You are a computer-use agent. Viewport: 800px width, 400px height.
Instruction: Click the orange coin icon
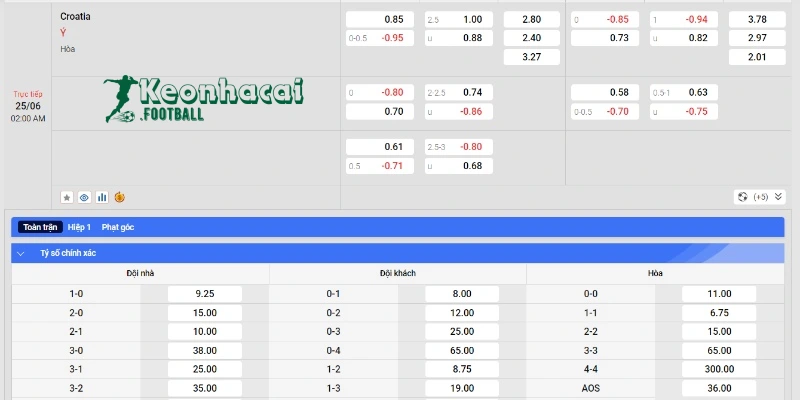click(x=120, y=197)
